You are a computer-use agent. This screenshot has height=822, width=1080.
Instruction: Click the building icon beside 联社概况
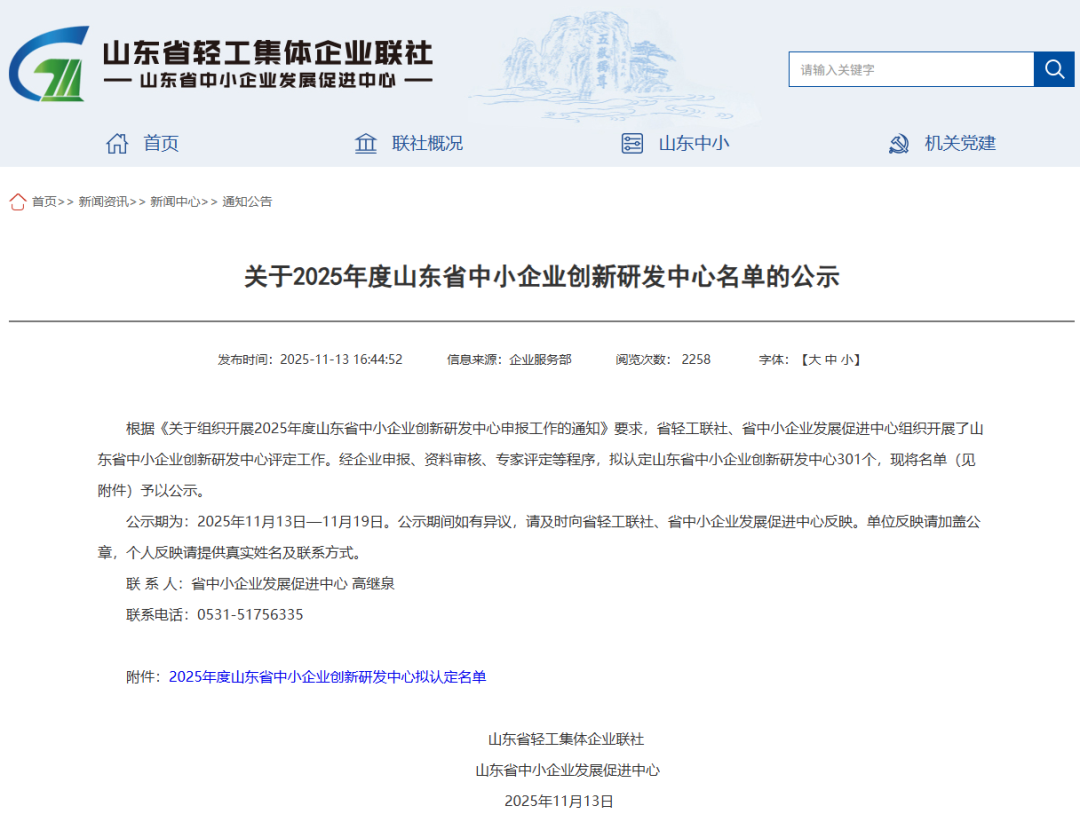point(366,143)
